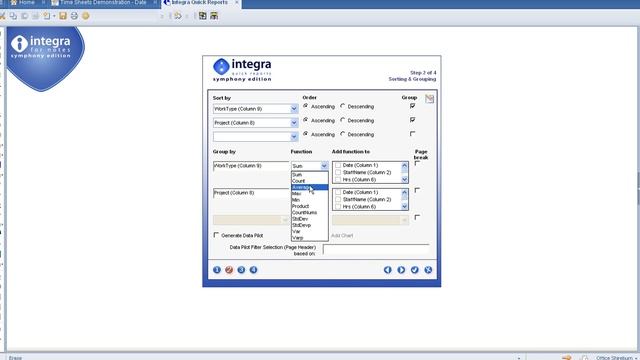The width and height of the screenshot is (640, 360).
Task: Choose Var from the function list
Action: 309,231
